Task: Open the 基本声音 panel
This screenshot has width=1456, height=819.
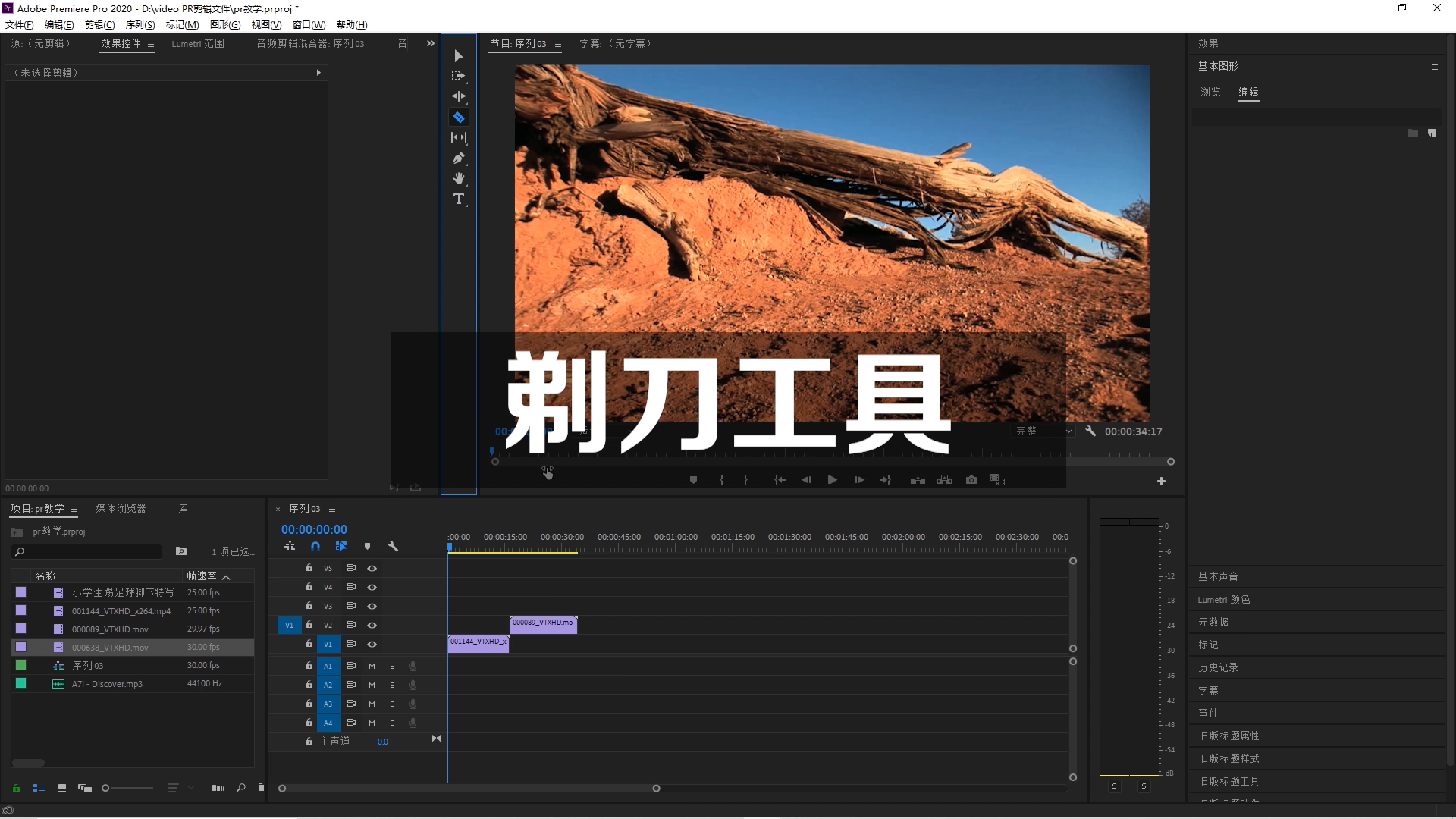Action: pos(1218,576)
